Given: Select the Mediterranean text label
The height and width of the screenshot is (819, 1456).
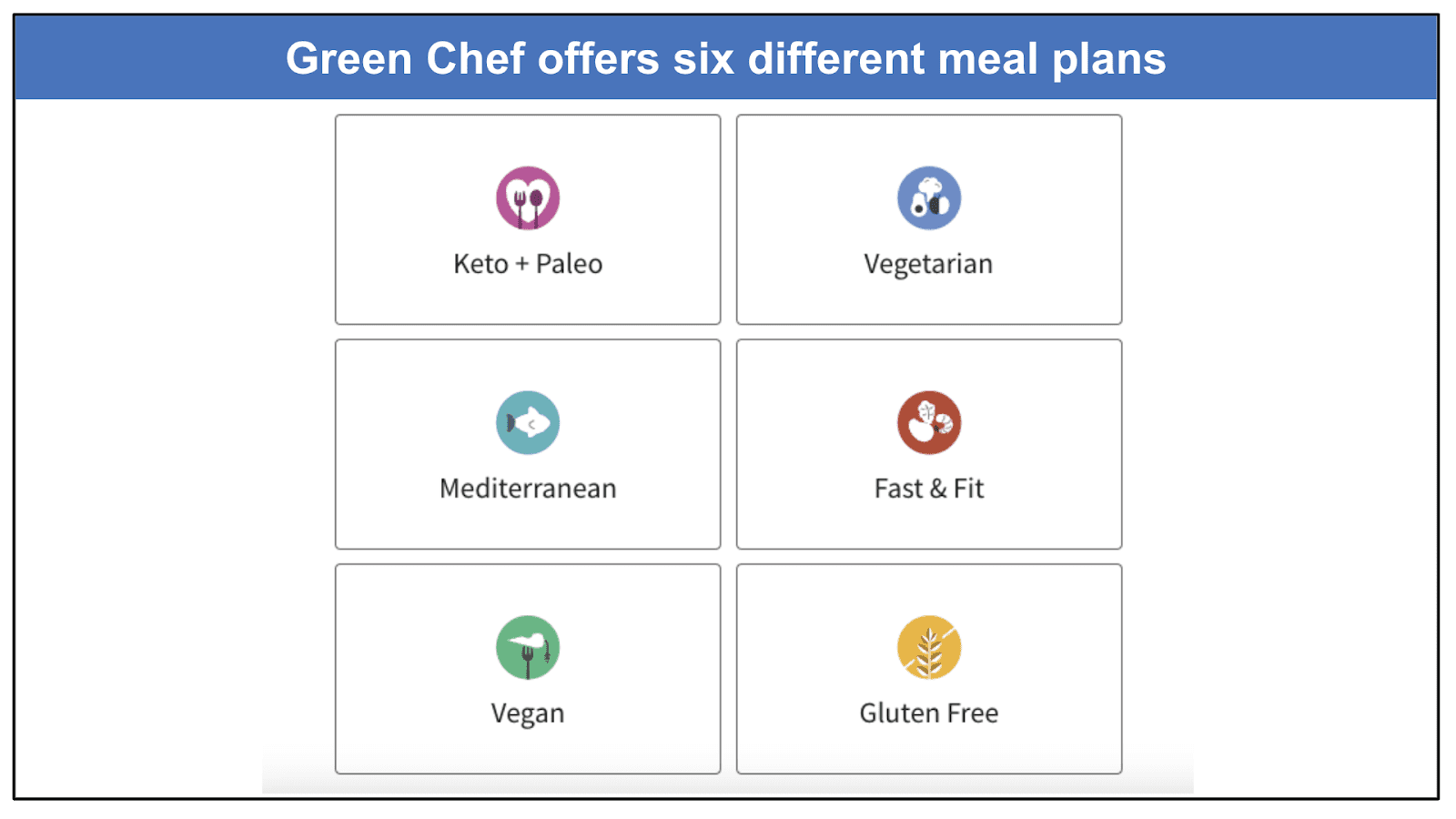Looking at the screenshot, I should pyautogui.click(x=528, y=489).
